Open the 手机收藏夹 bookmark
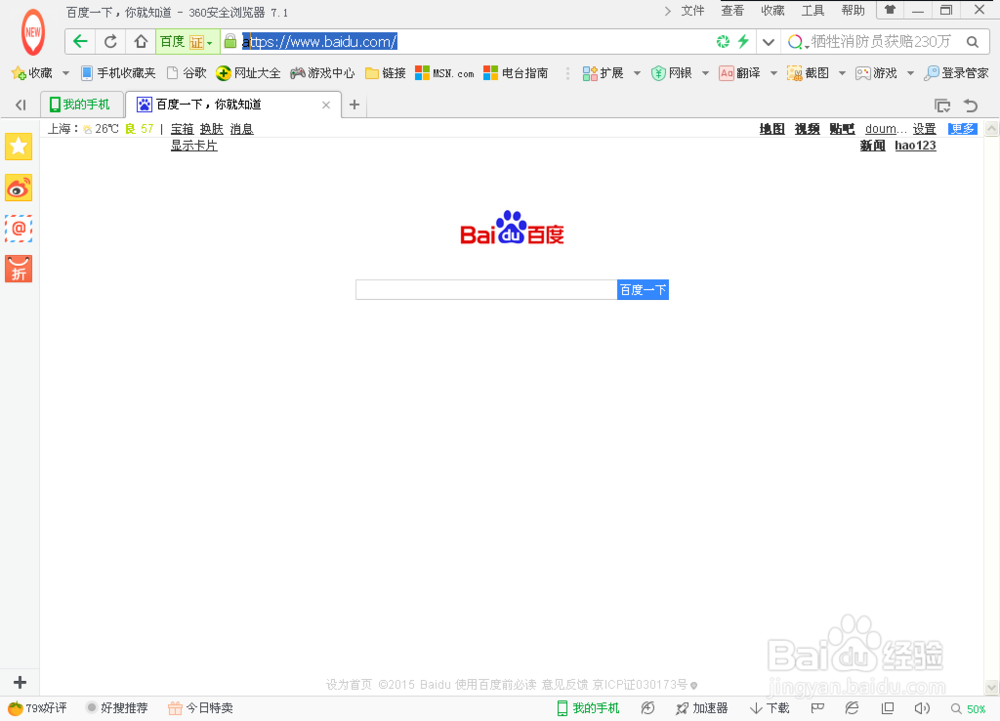 click(119, 73)
